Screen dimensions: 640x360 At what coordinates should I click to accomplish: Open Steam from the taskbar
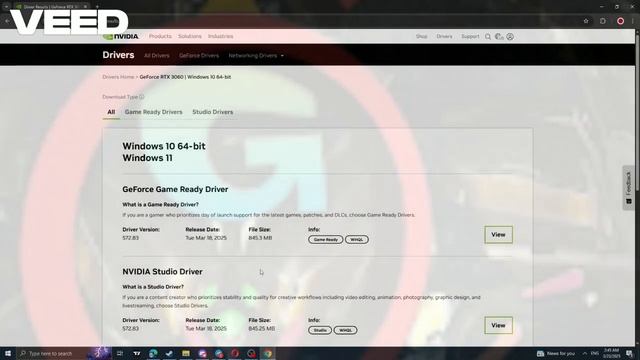[169, 353]
